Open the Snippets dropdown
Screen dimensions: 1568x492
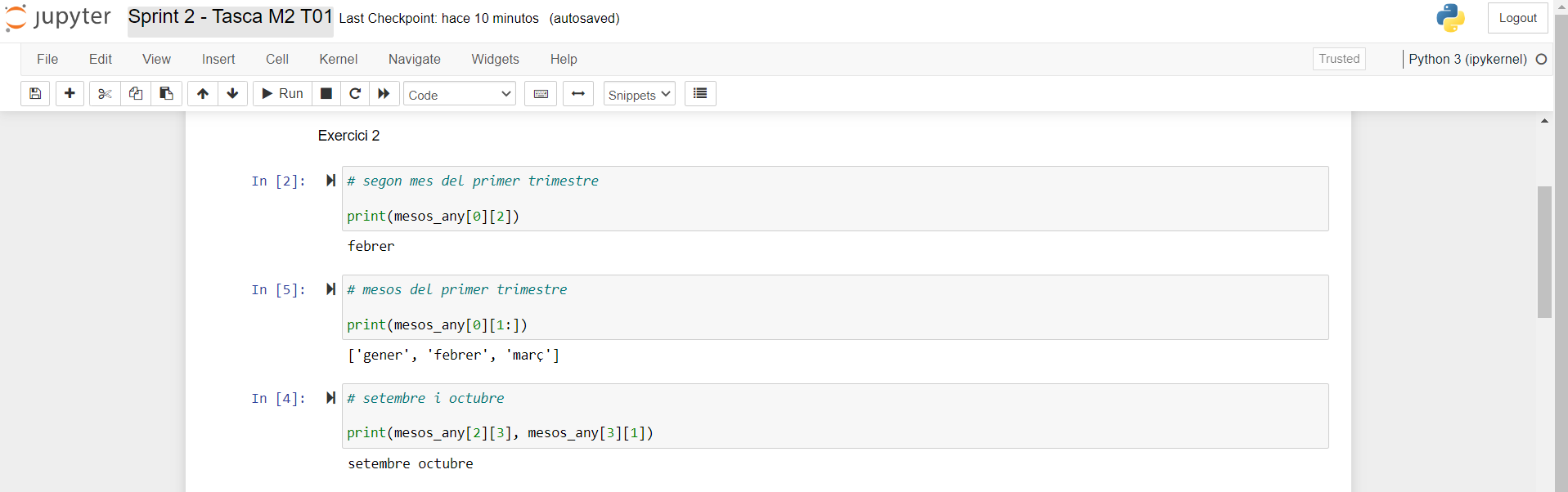click(x=639, y=93)
